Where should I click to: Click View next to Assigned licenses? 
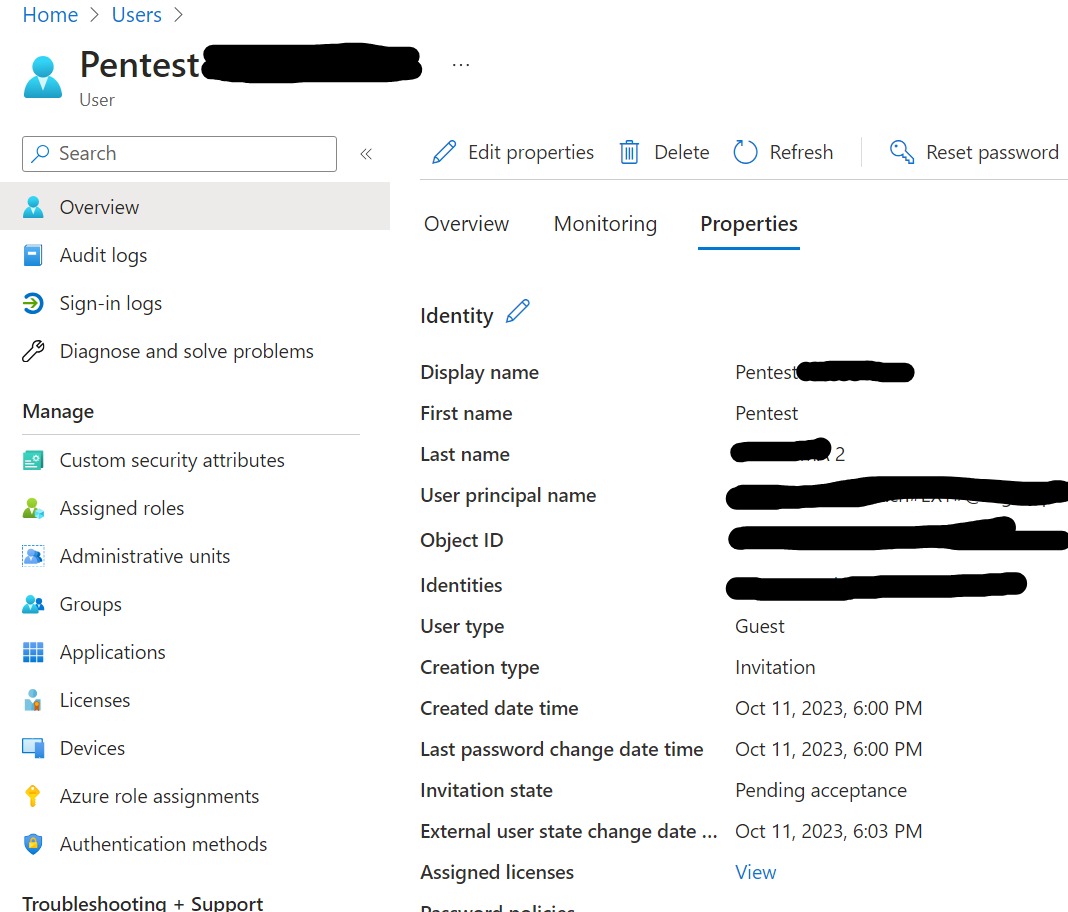point(755,872)
